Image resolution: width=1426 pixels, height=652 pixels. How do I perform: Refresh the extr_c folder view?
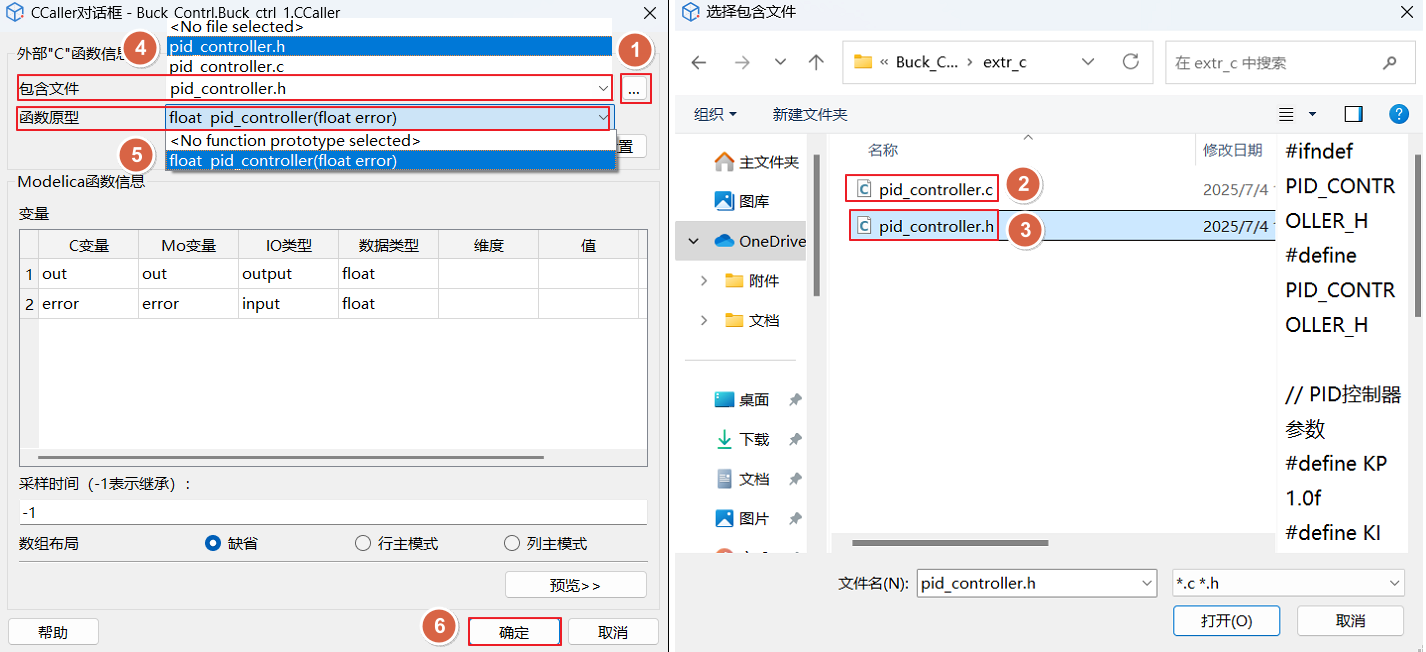click(1131, 62)
